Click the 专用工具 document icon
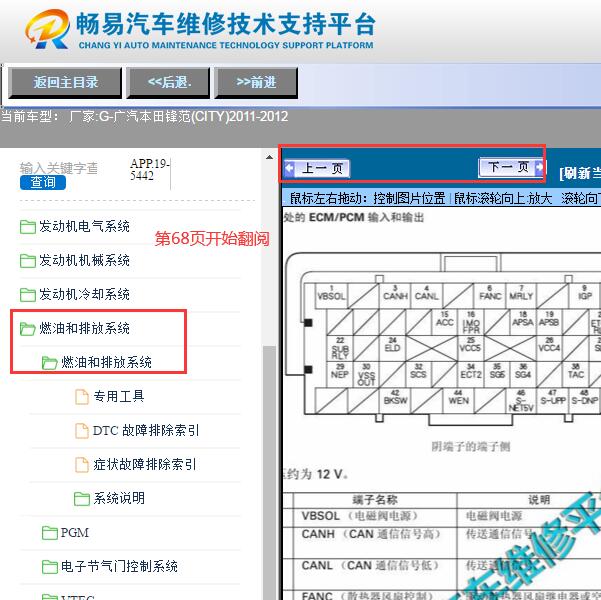Viewport: 601px width, 600px height. point(81,396)
